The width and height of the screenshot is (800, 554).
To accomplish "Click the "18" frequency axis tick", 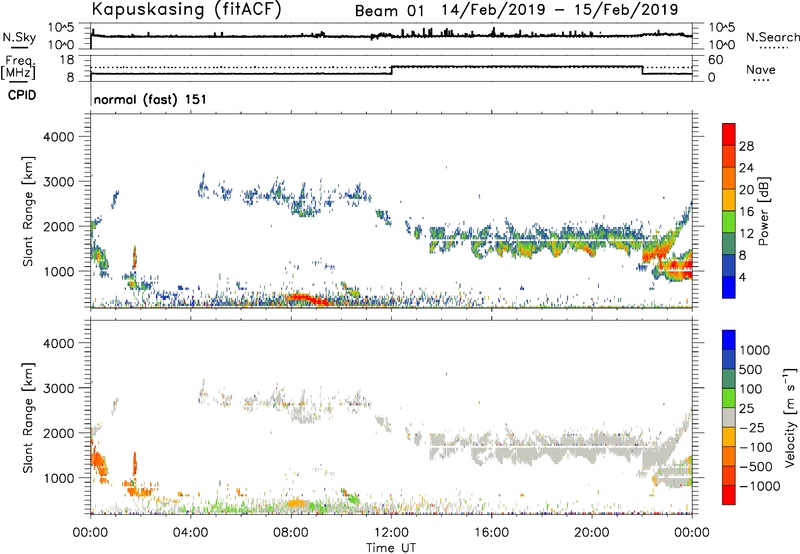I will pos(67,60).
